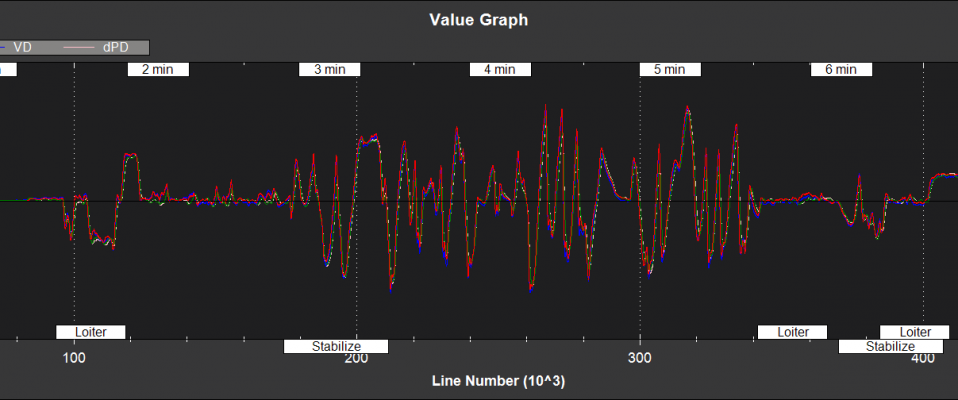Click the Stabilize label near 400
The image size is (958, 400).
[x=890, y=347]
